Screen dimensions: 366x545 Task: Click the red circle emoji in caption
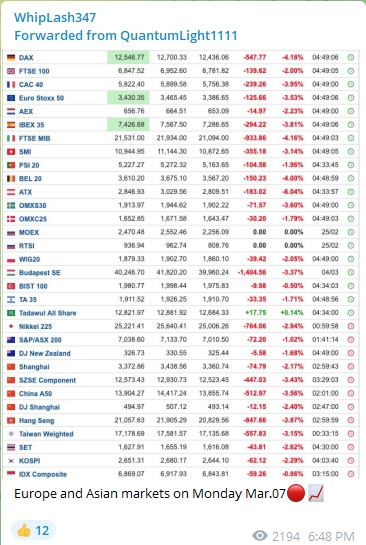click(x=296, y=494)
